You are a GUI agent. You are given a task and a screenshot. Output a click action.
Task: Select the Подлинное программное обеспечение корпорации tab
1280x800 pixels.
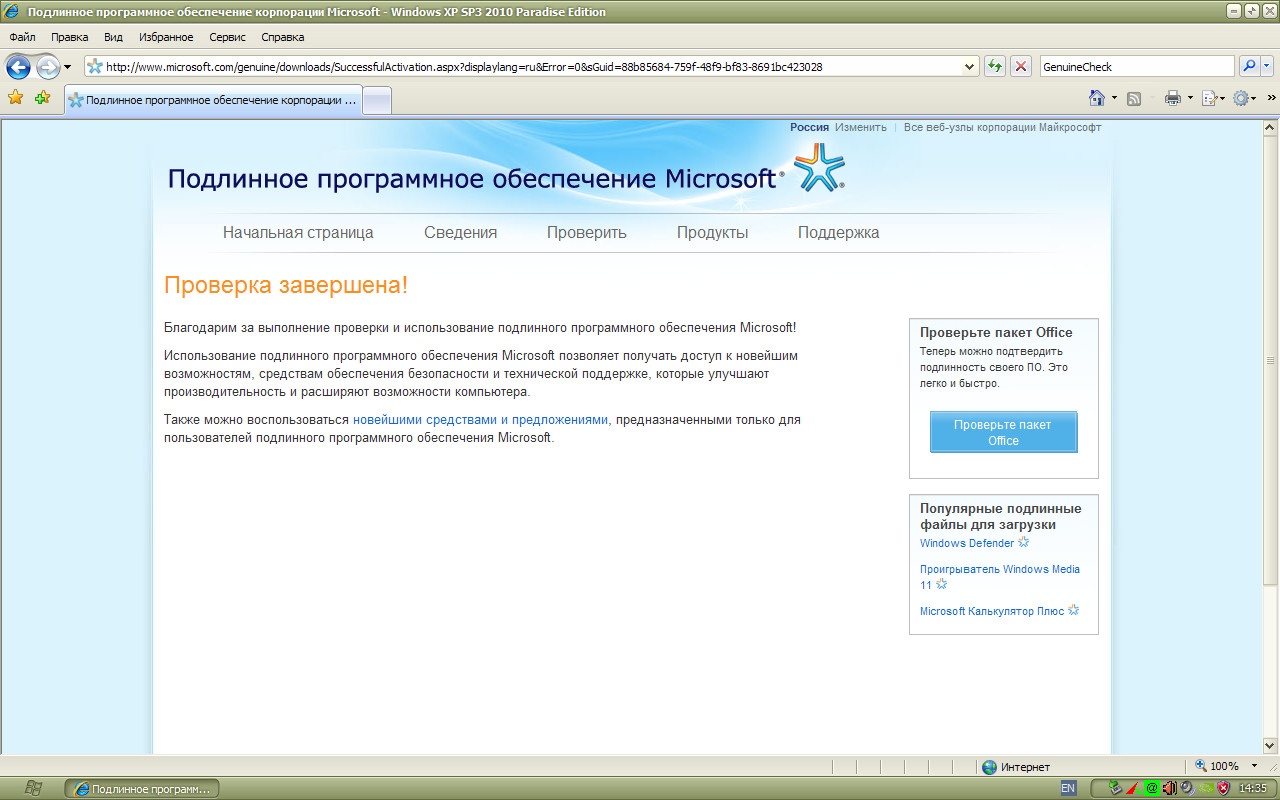(212, 100)
